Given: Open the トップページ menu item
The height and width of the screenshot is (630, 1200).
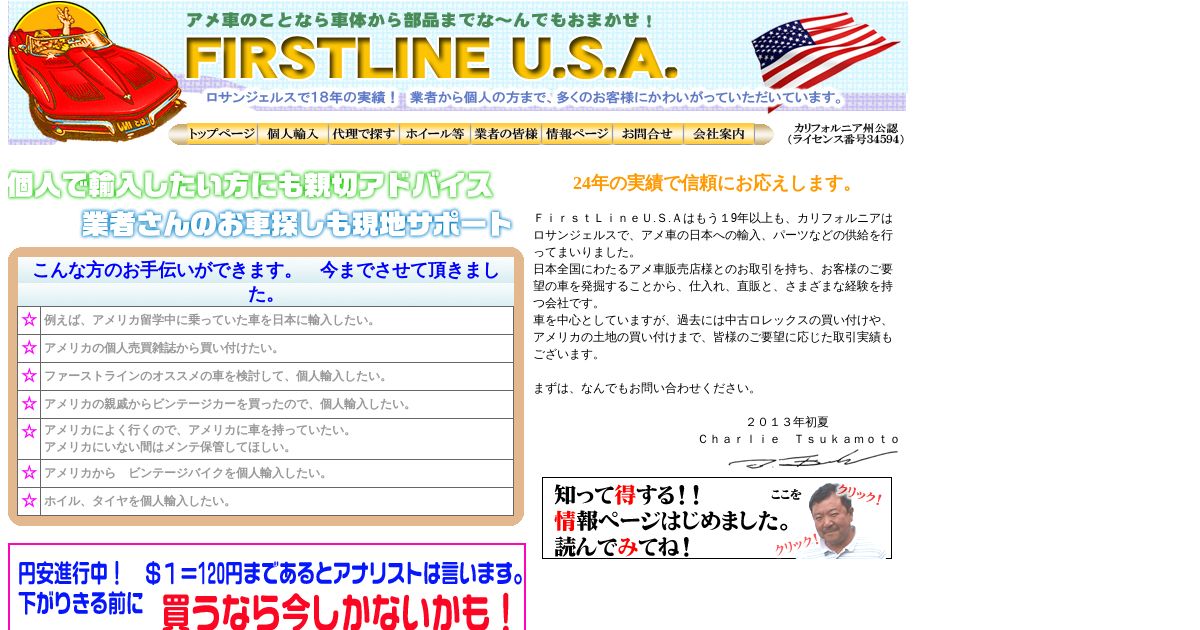Looking at the screenshot, I should 221,134.
